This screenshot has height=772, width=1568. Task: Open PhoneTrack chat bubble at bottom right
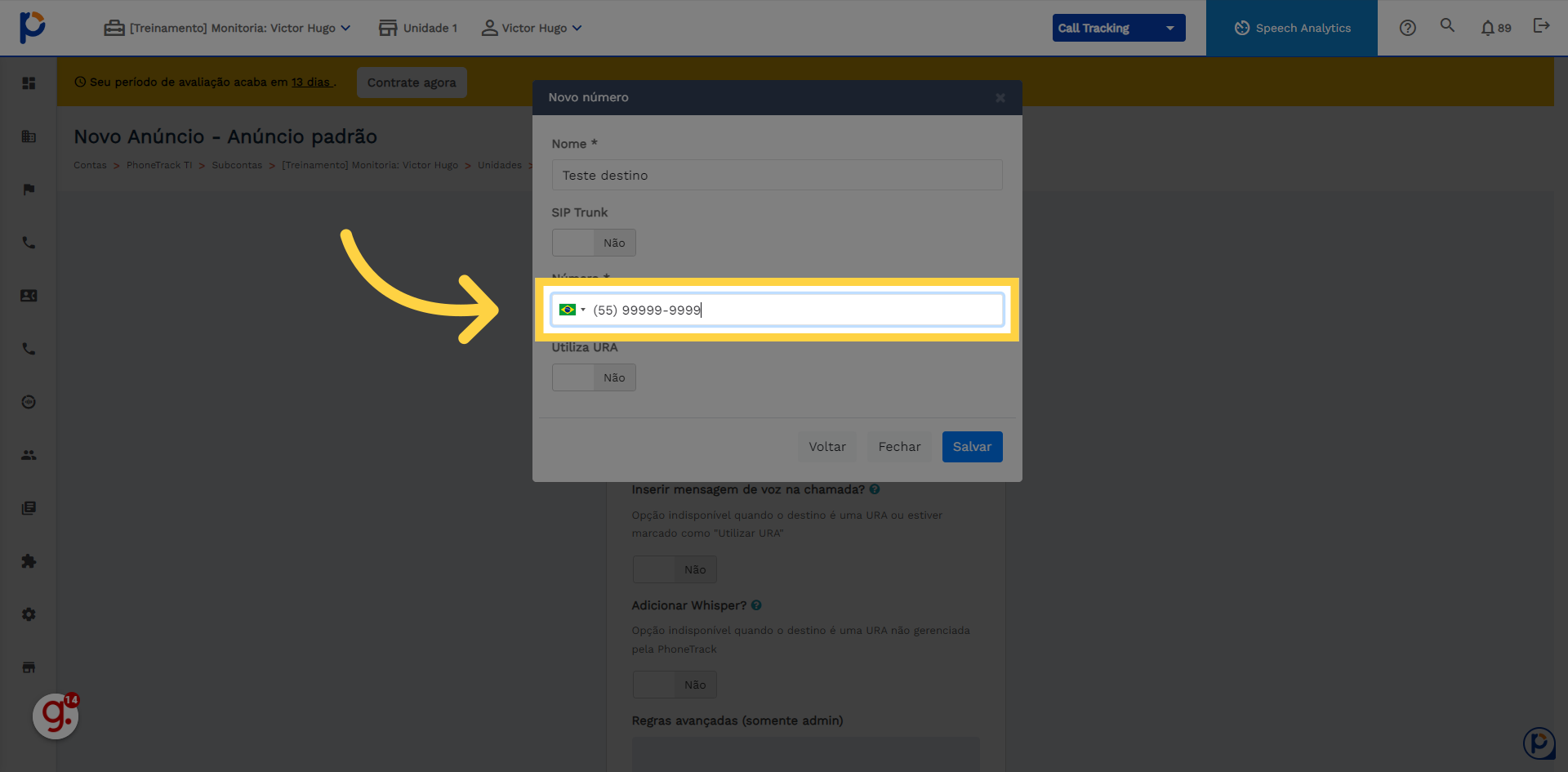(x=1539, y=743)
